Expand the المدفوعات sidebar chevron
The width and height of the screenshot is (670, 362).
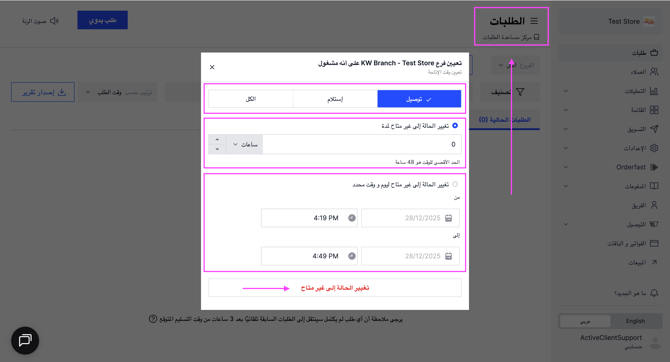tap(566, 186)
